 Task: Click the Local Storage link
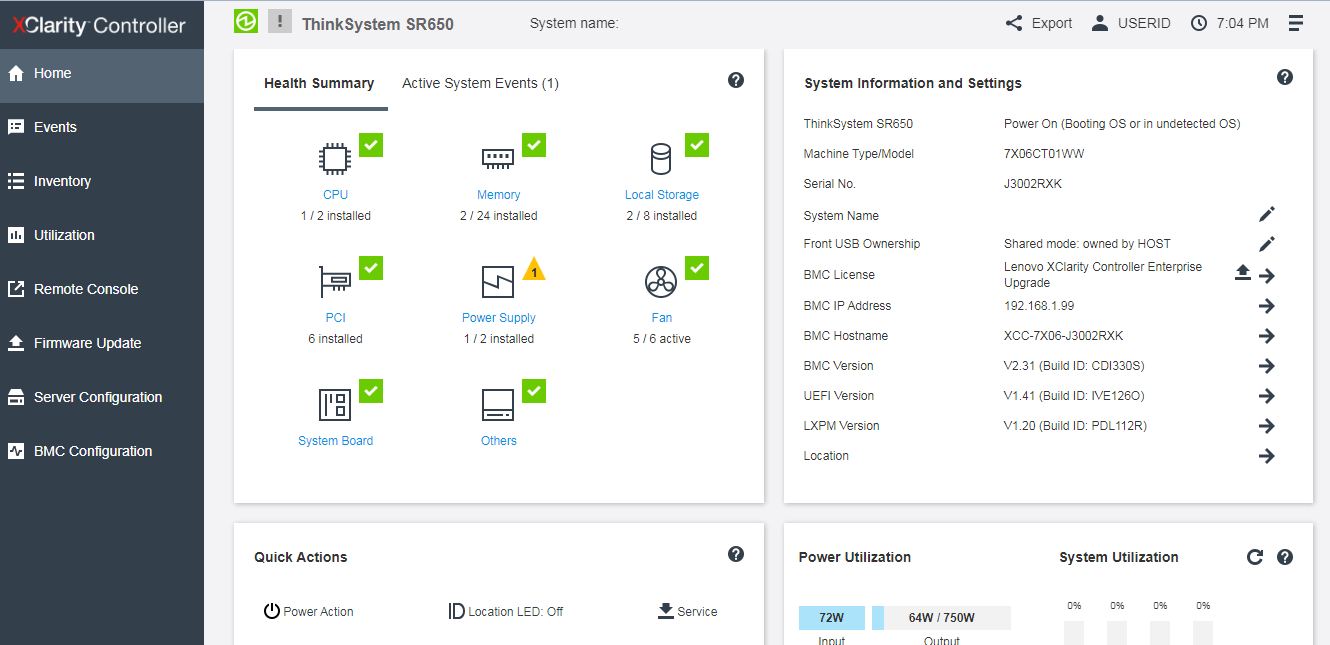pos(661,195)
